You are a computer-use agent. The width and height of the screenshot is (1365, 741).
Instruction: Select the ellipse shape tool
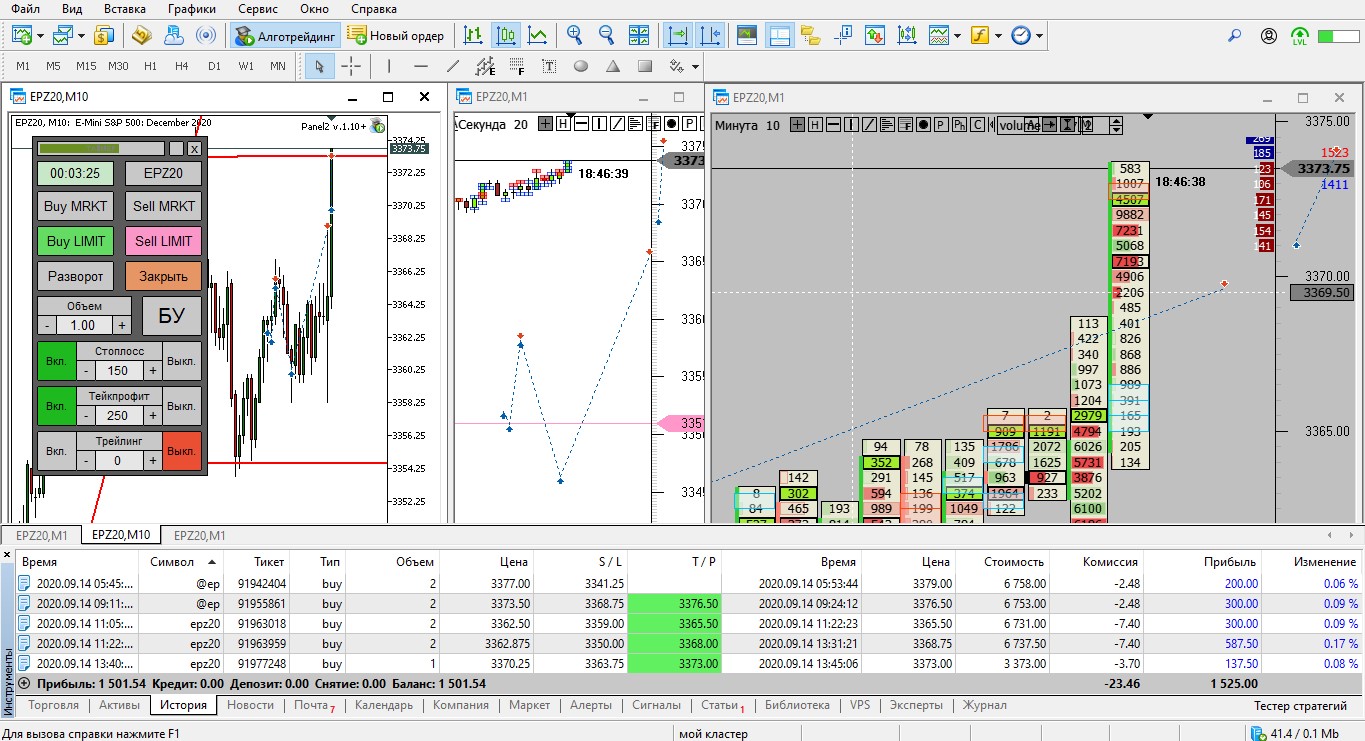click(581, 67)
